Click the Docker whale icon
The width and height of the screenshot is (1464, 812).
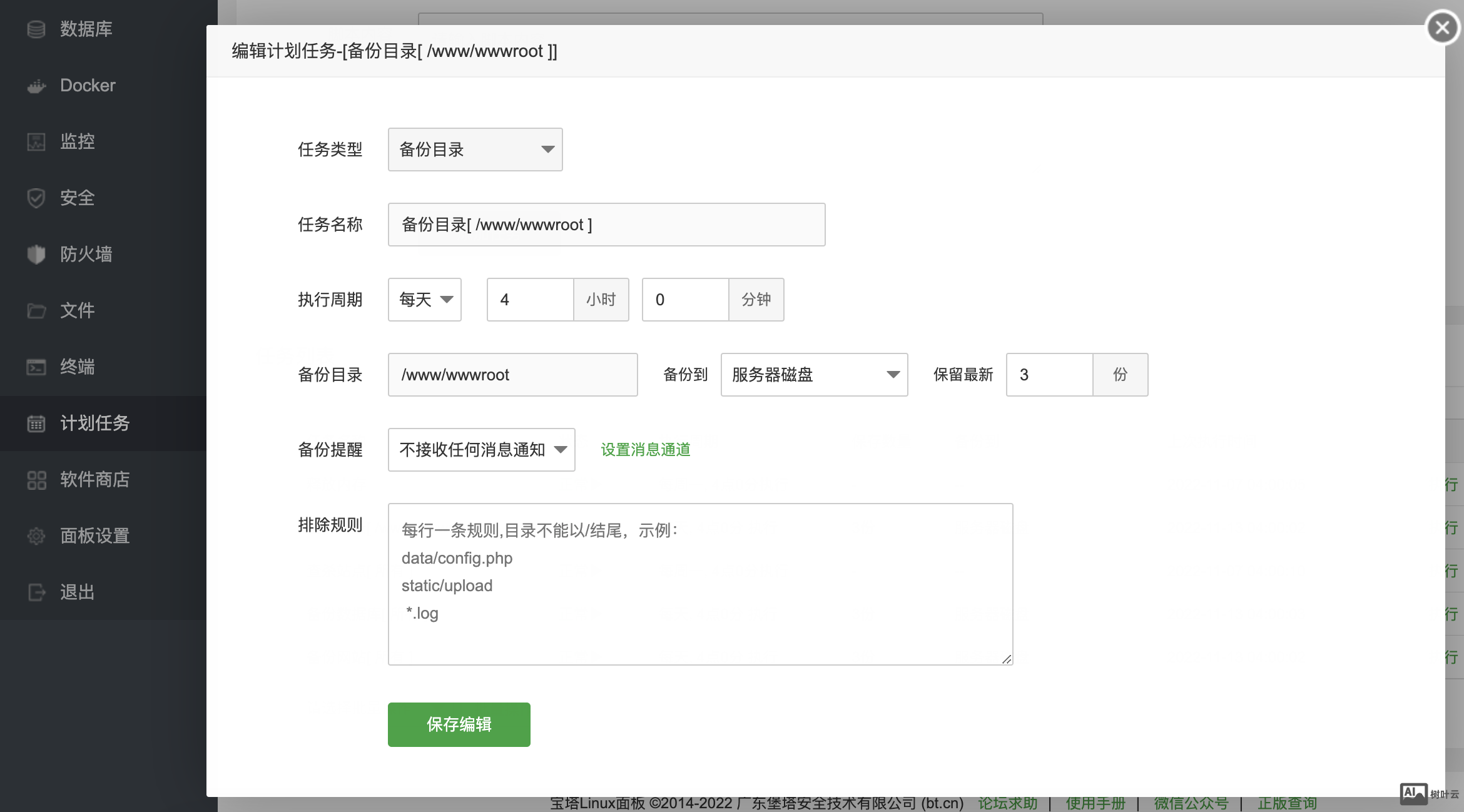[36, 86]
